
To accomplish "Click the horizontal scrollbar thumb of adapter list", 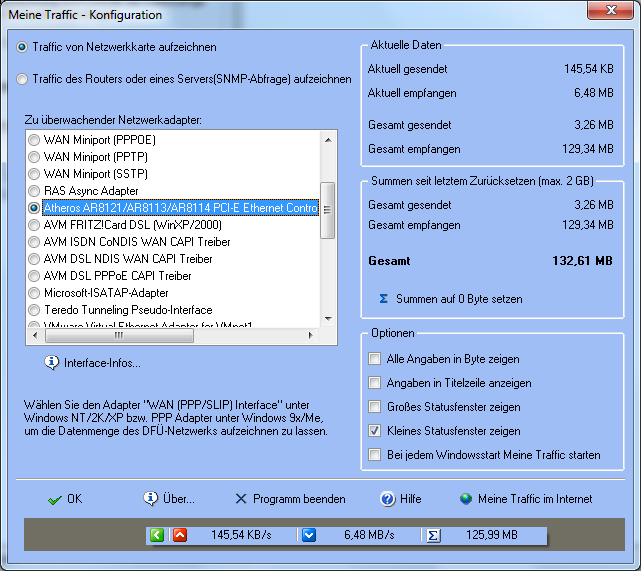I will click(119, 336).
